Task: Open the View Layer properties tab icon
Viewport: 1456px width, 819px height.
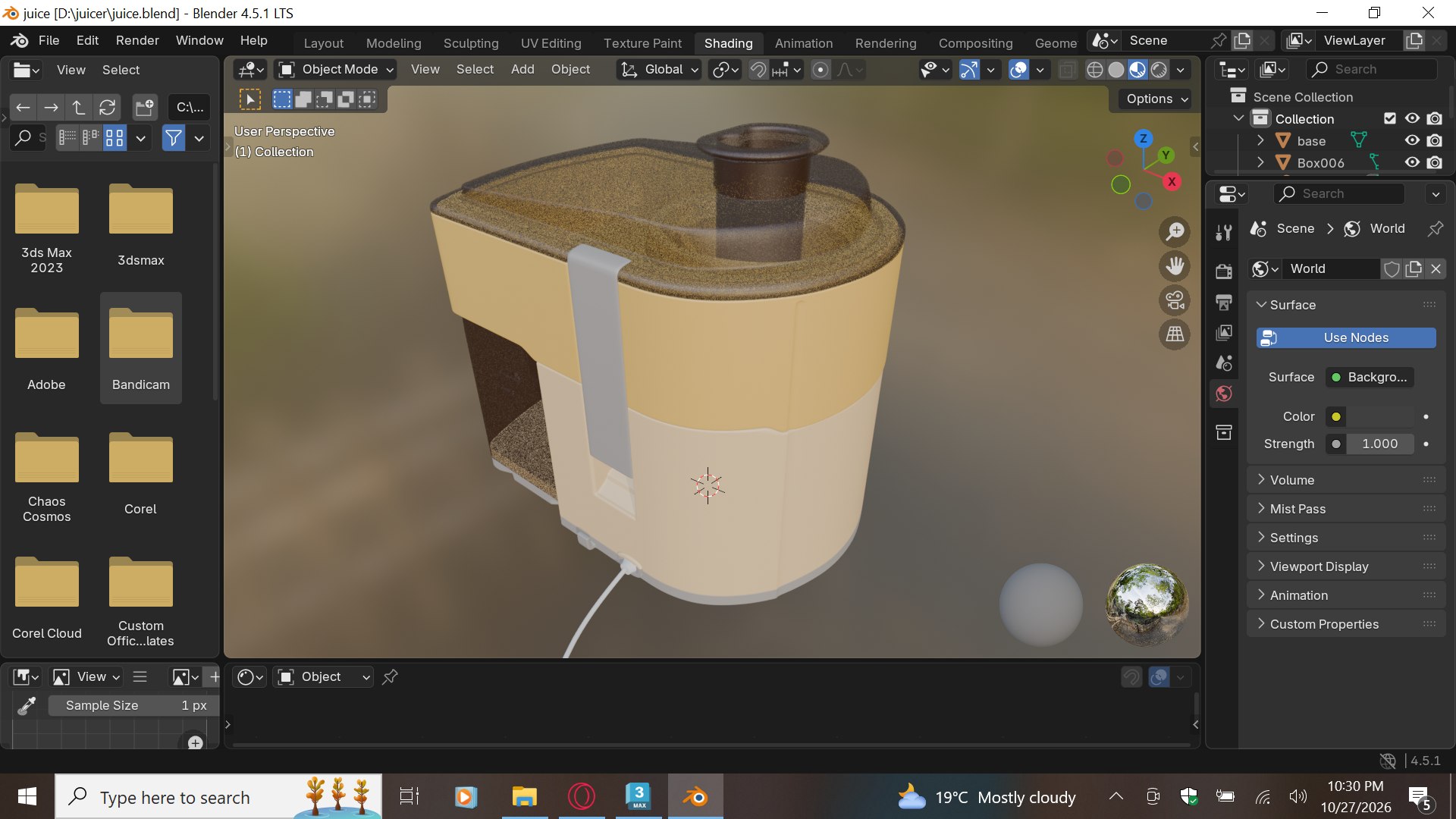Action: coord(1223,332)
